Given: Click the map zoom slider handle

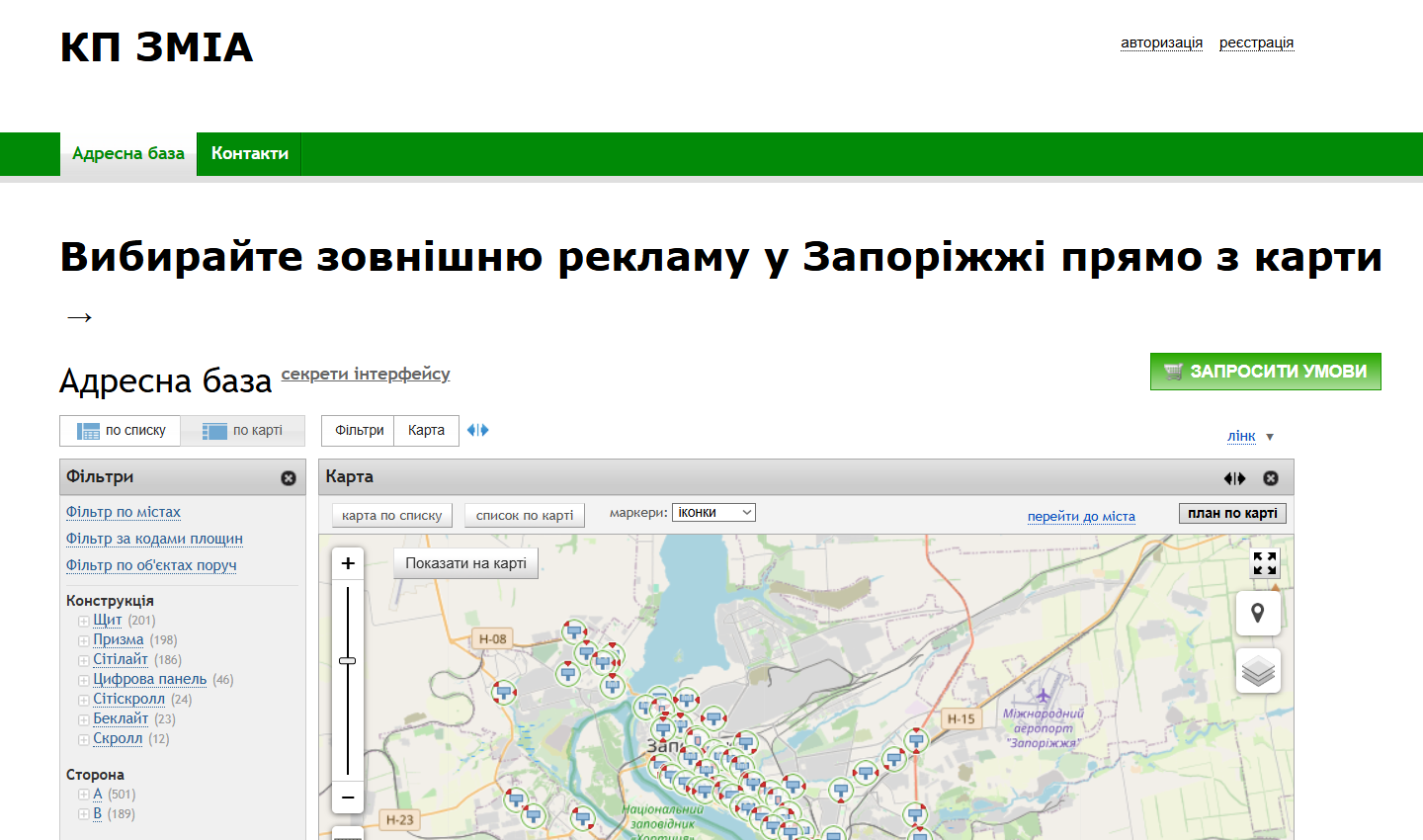Looking at the screenshot, I should pos(348,660).
